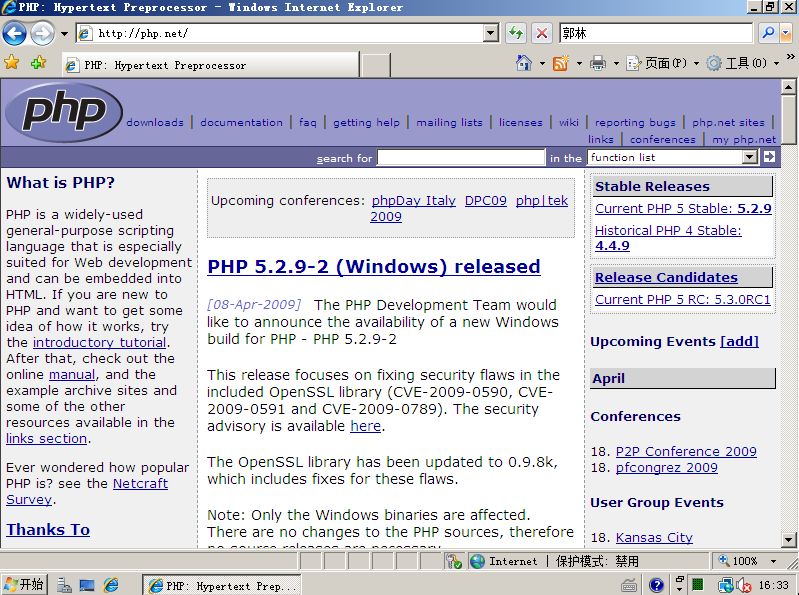
Task: Open Current PHP 5 Stable: 5.2.9 link
Action: coord(683,208)
